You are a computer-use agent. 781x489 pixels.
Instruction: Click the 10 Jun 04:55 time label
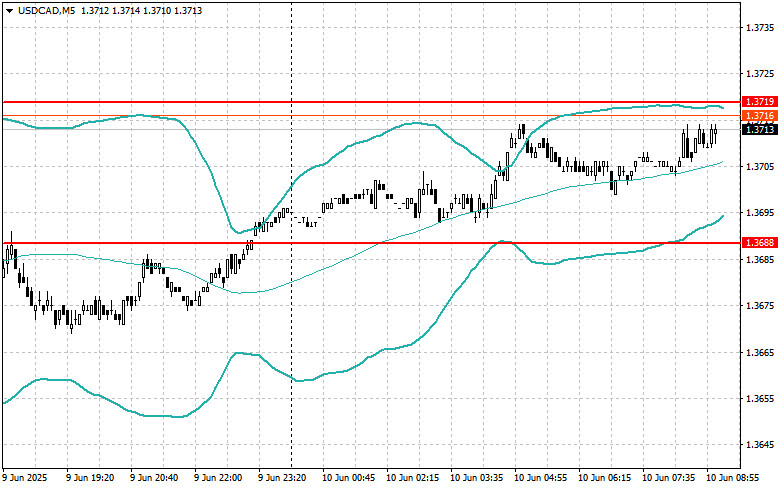point(540,478)
